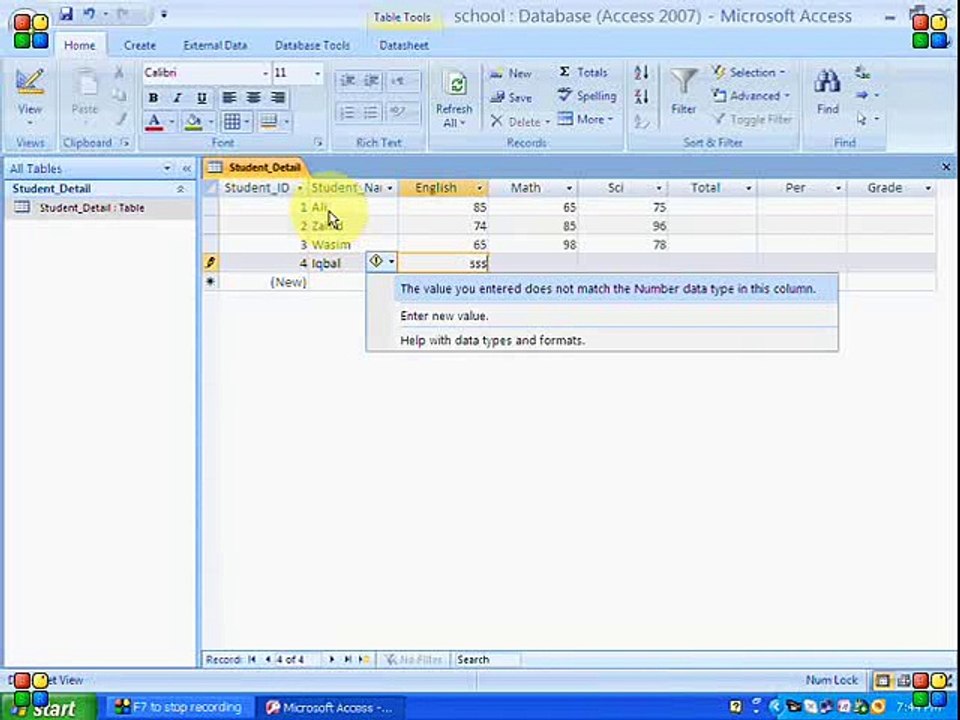Viewport: 960px width, 720px height.
Task: Click Save record button
Action: tap(511, 97)
